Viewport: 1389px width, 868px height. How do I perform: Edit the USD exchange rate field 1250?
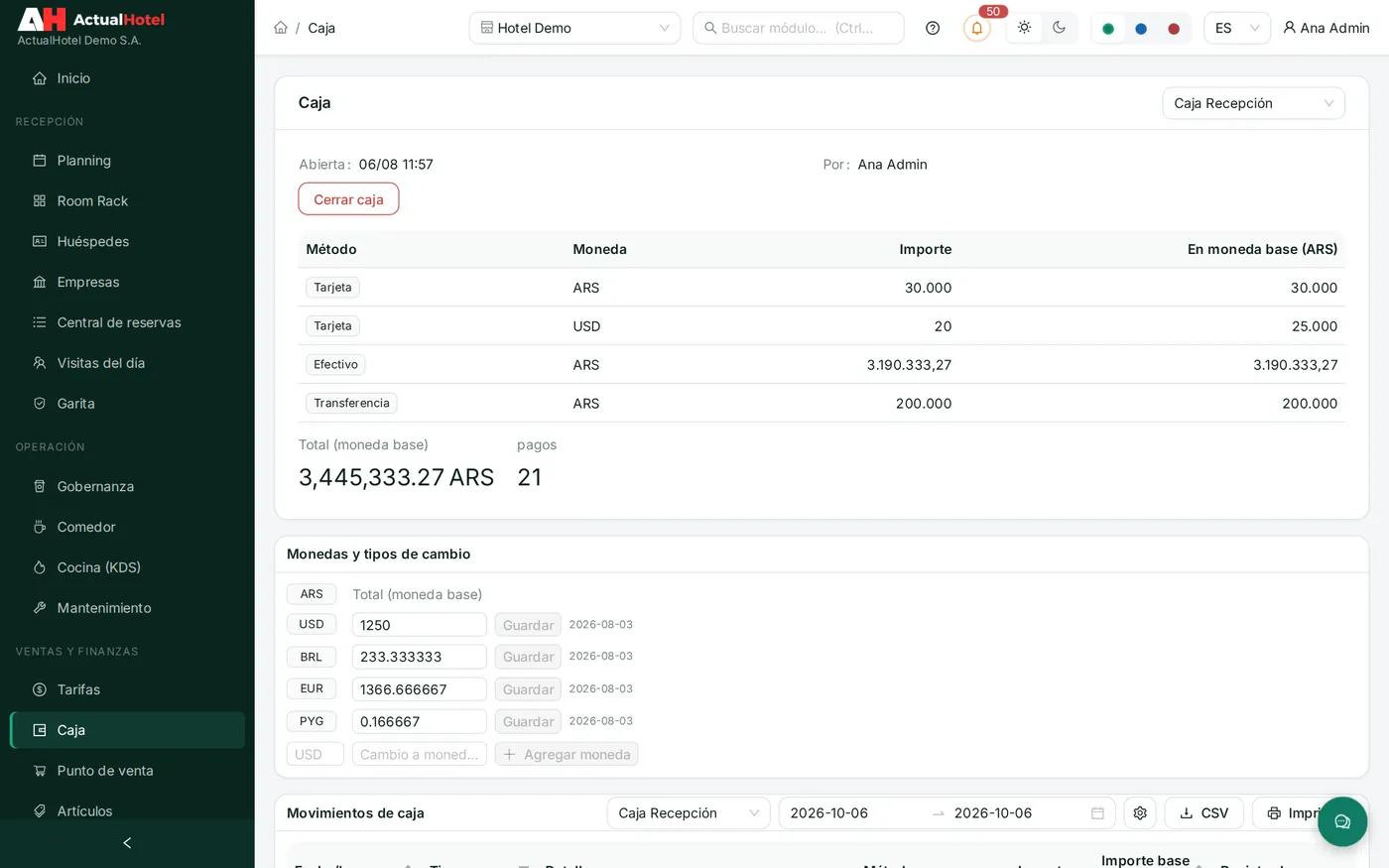click(x=420, y=625)
